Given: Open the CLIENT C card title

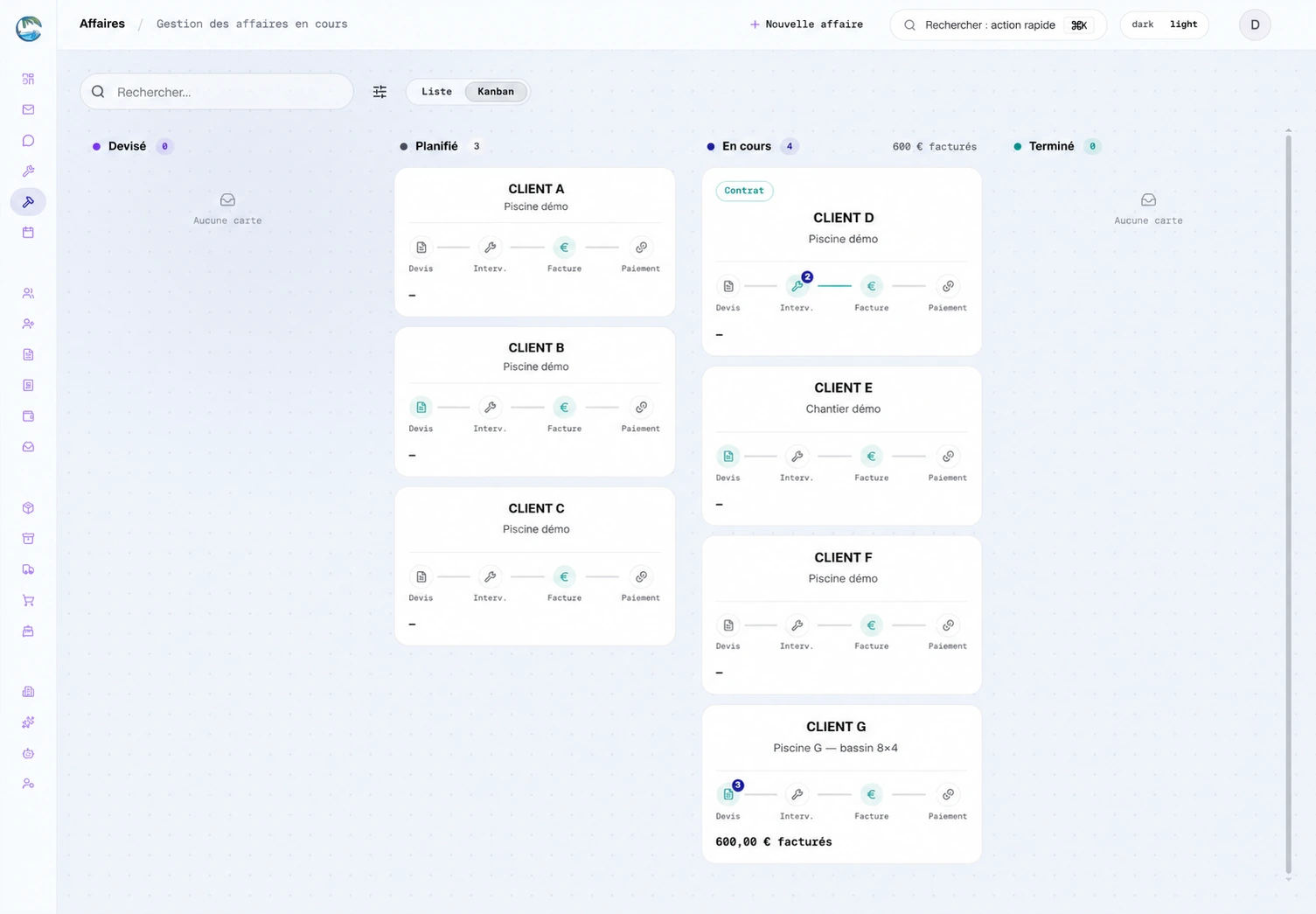Looking at the screenshot, I should coord(536,508).
